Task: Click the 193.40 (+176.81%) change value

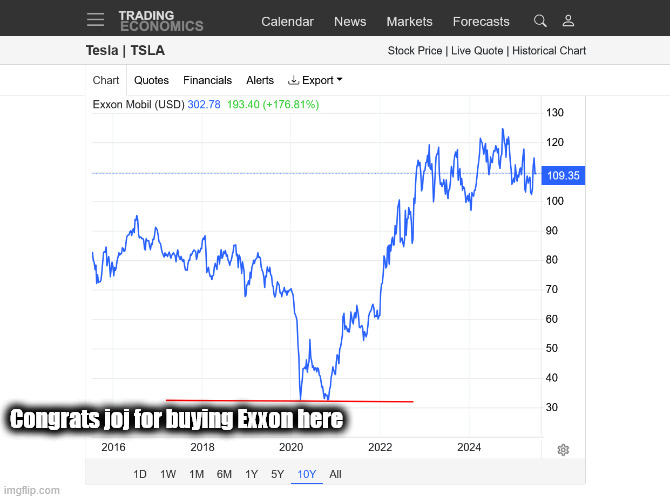Action: pos(273,105)
